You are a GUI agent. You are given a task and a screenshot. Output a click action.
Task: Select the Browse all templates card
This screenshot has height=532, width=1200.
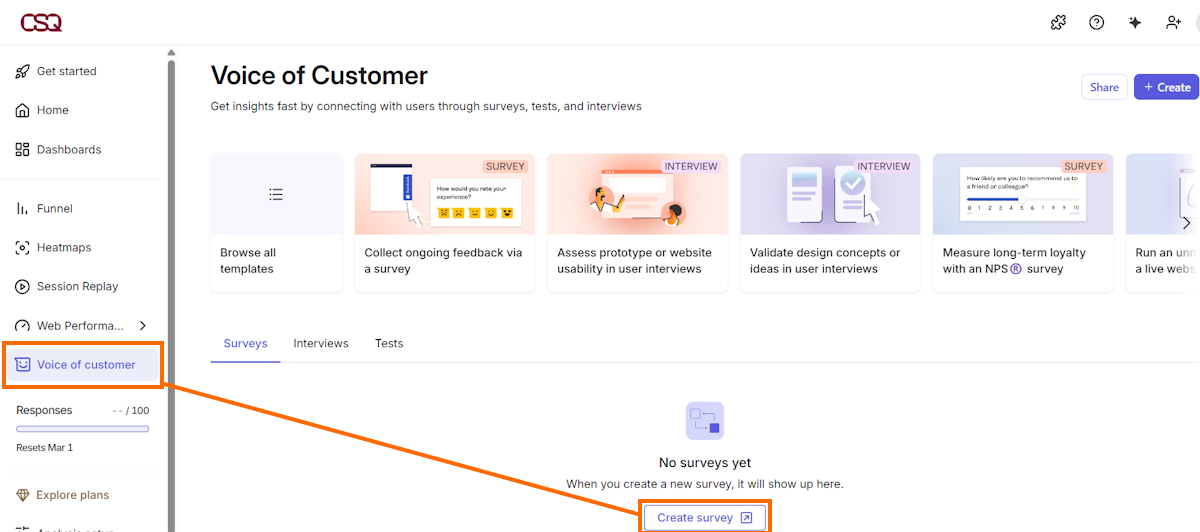tap(276, 223)
